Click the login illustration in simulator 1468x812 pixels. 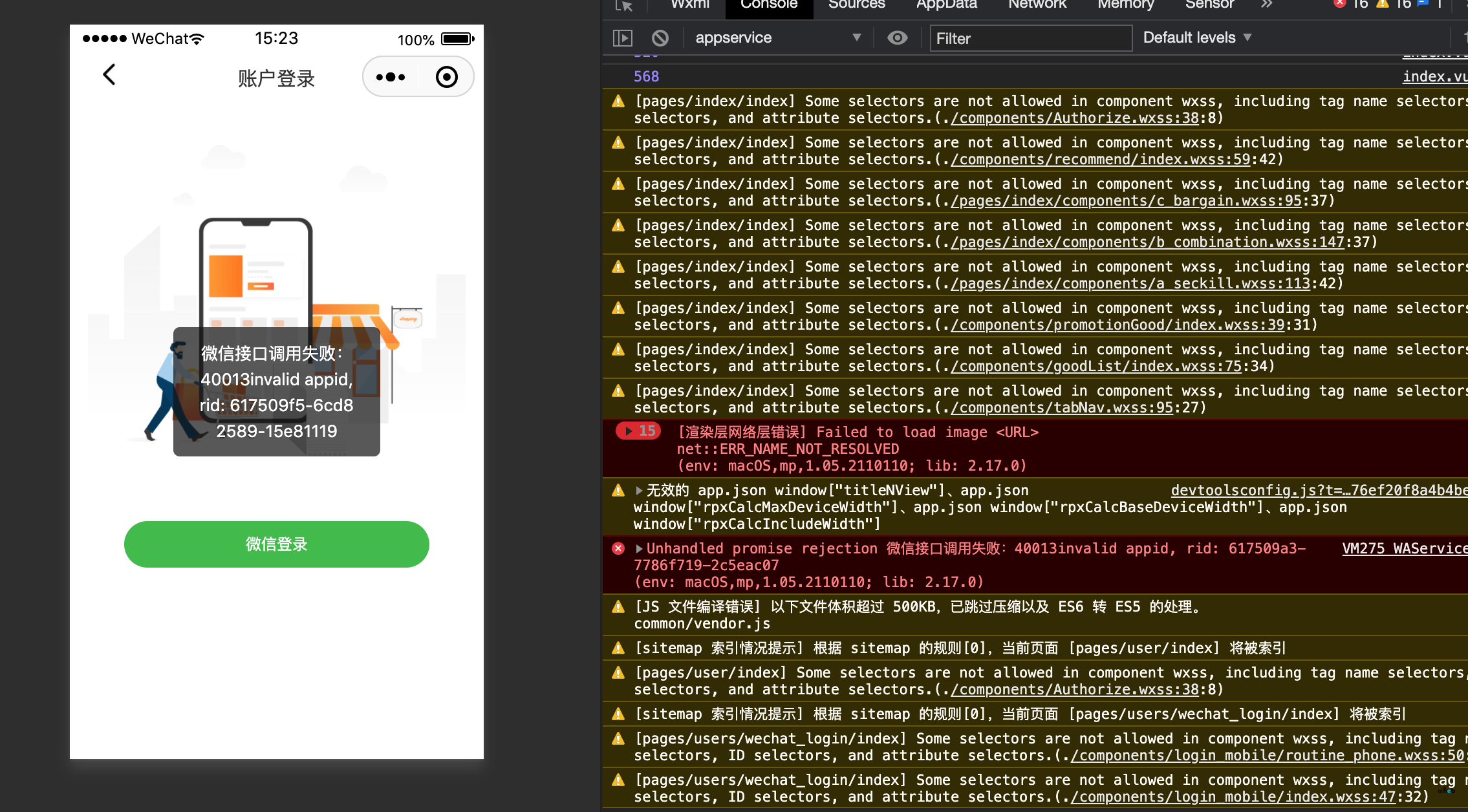276,294
